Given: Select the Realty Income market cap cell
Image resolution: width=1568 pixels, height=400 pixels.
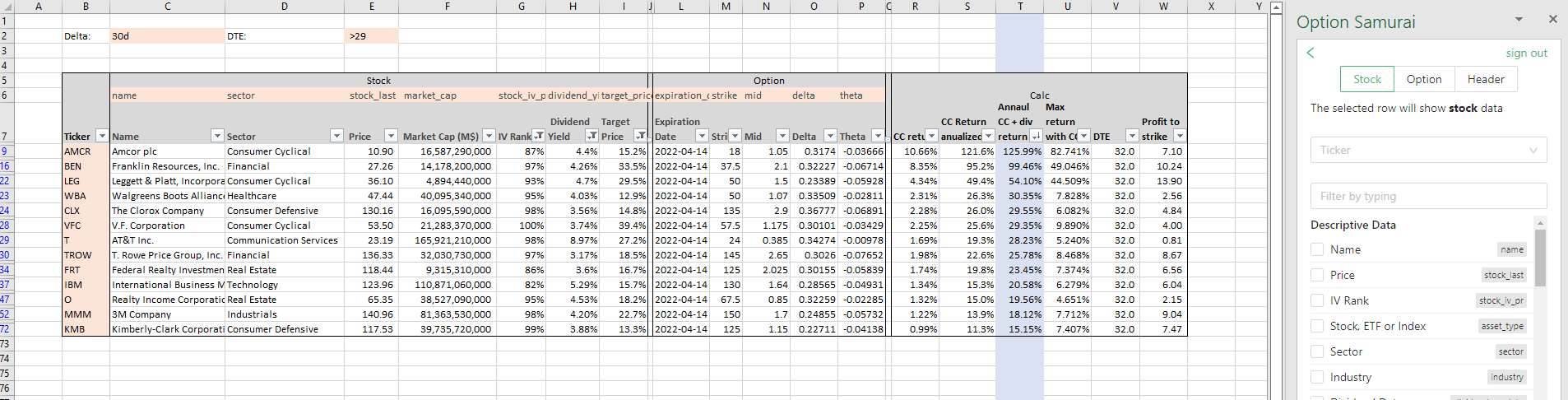Looking at the screenshot, I should pos(447,300).
